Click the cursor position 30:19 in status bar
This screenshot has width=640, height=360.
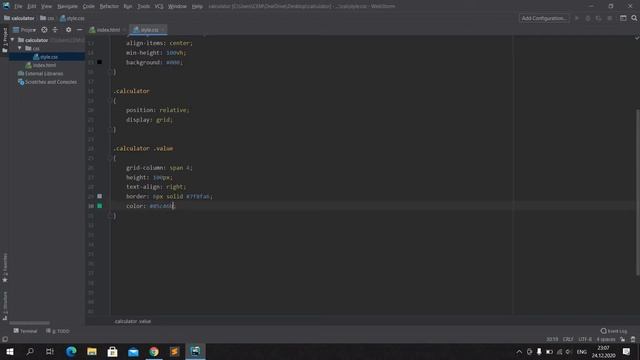552,339
